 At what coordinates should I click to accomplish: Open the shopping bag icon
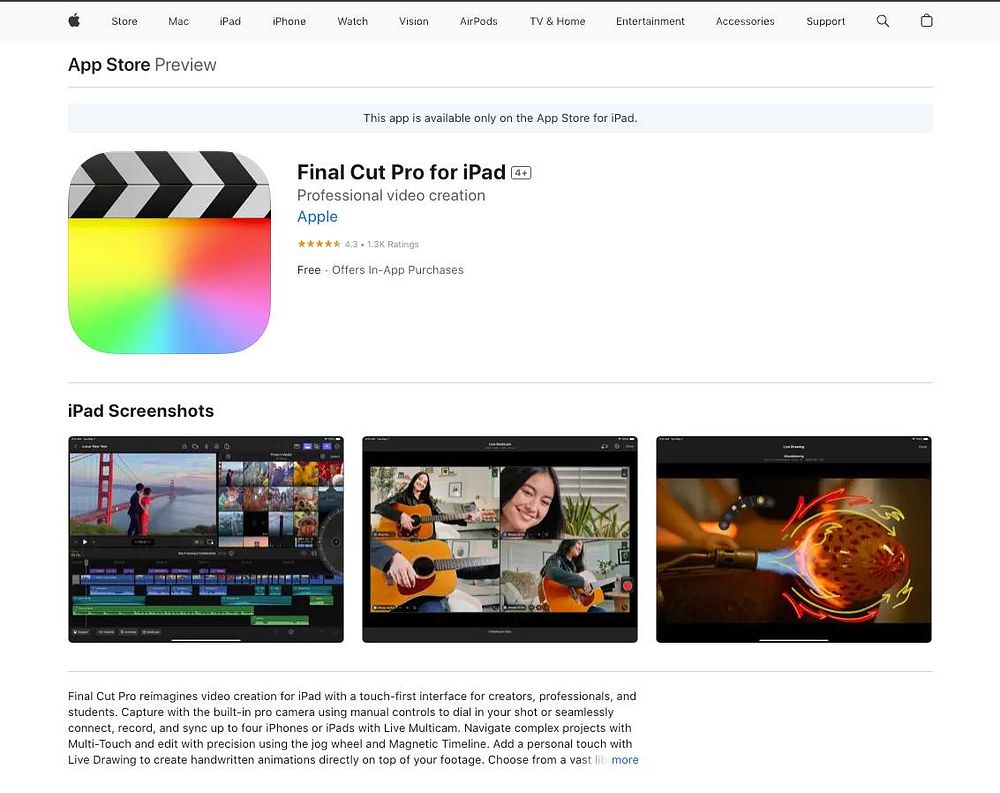pos(927,21)
